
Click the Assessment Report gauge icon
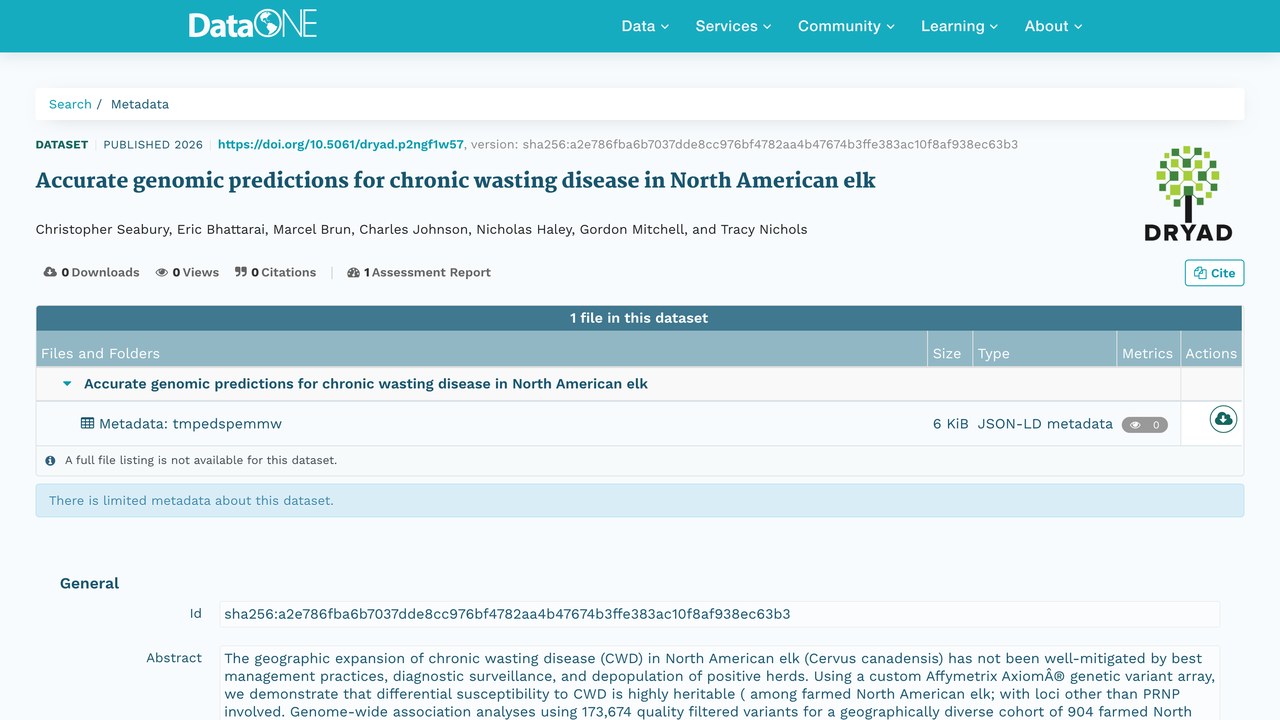353,272
